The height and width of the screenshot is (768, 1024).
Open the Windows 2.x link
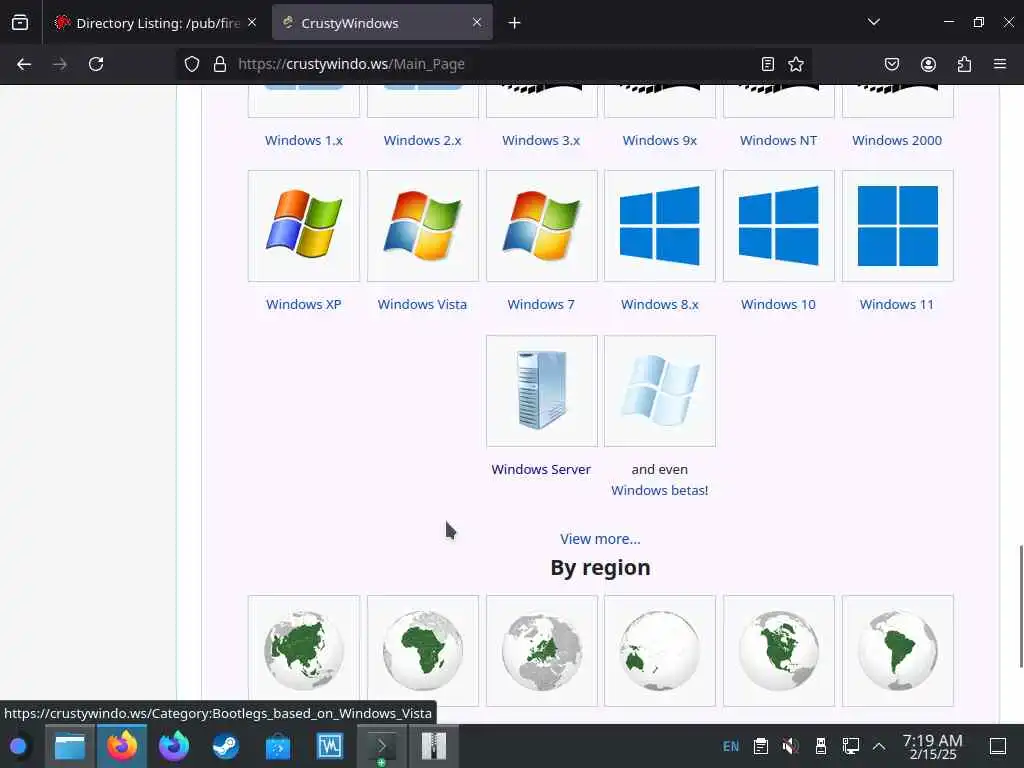click(x=423, y=140)
